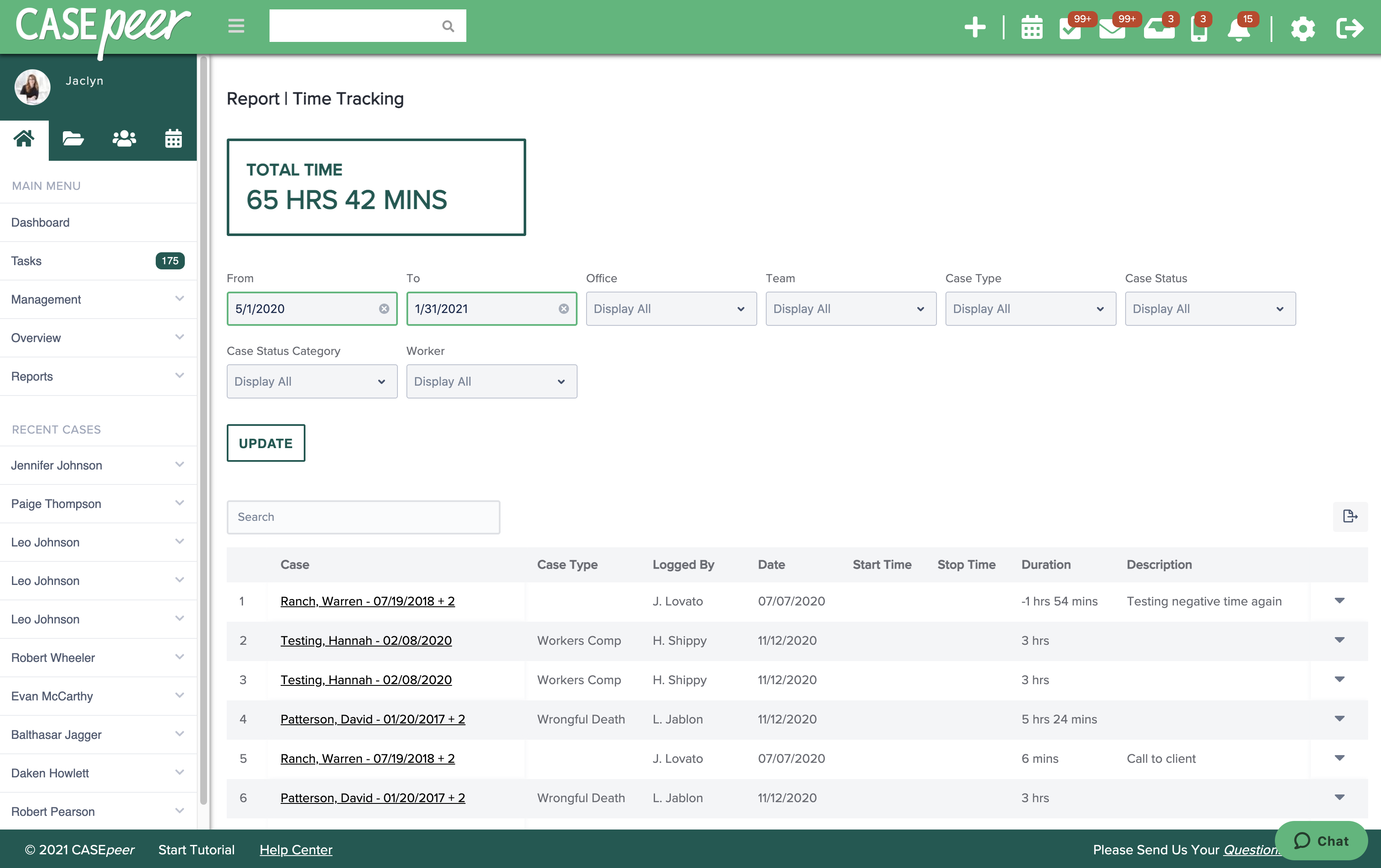Image resolution: width=1381 pixels, height=868 pixels.
Task: Select Dashboard from the main menu
Action: coord(40,222)
